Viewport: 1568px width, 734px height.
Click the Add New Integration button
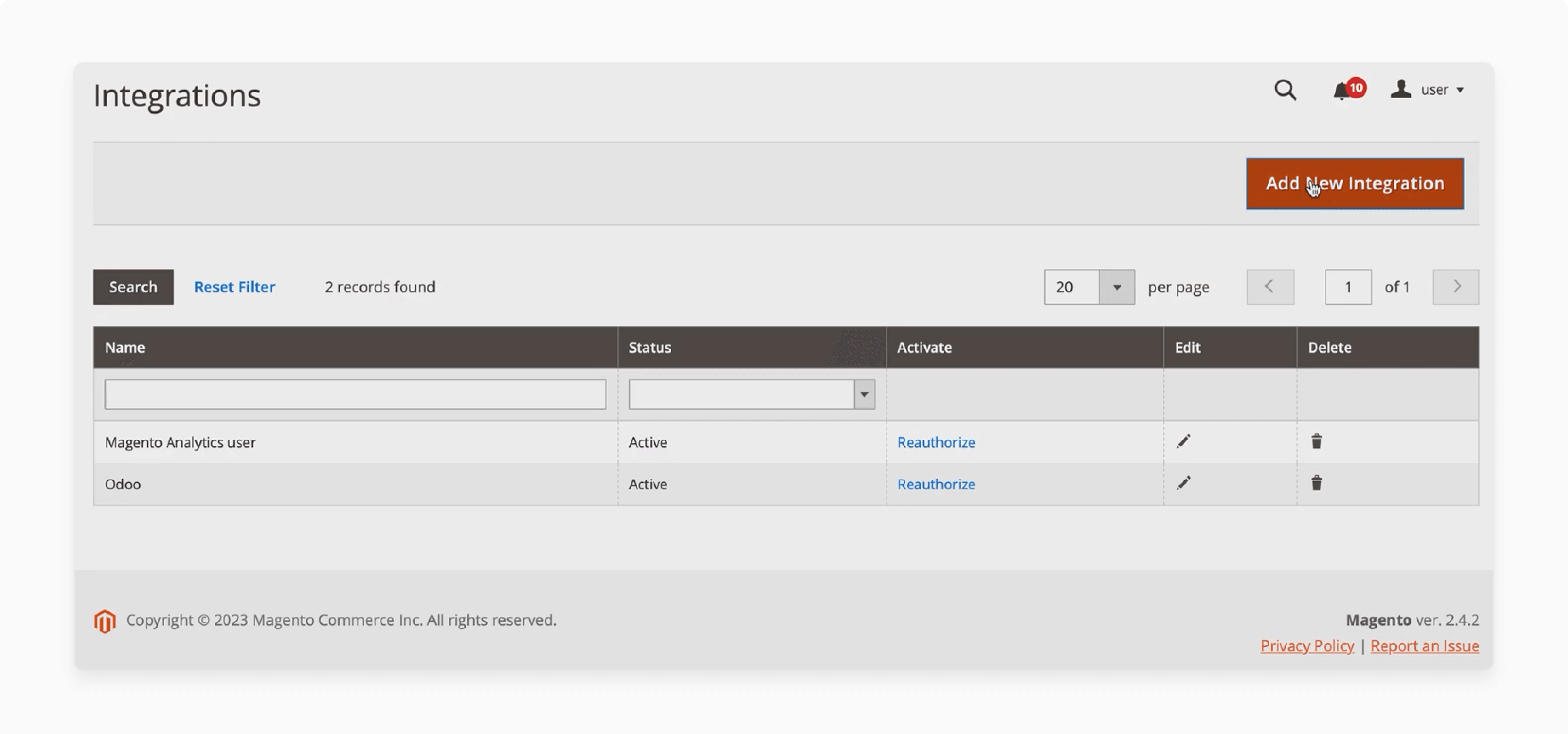[x=1355, y=183]
